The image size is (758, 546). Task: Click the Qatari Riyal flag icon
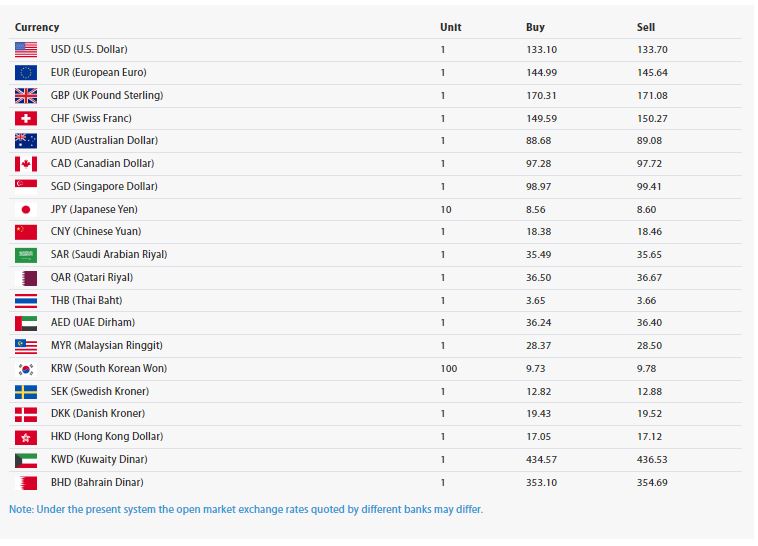point(26,277)
